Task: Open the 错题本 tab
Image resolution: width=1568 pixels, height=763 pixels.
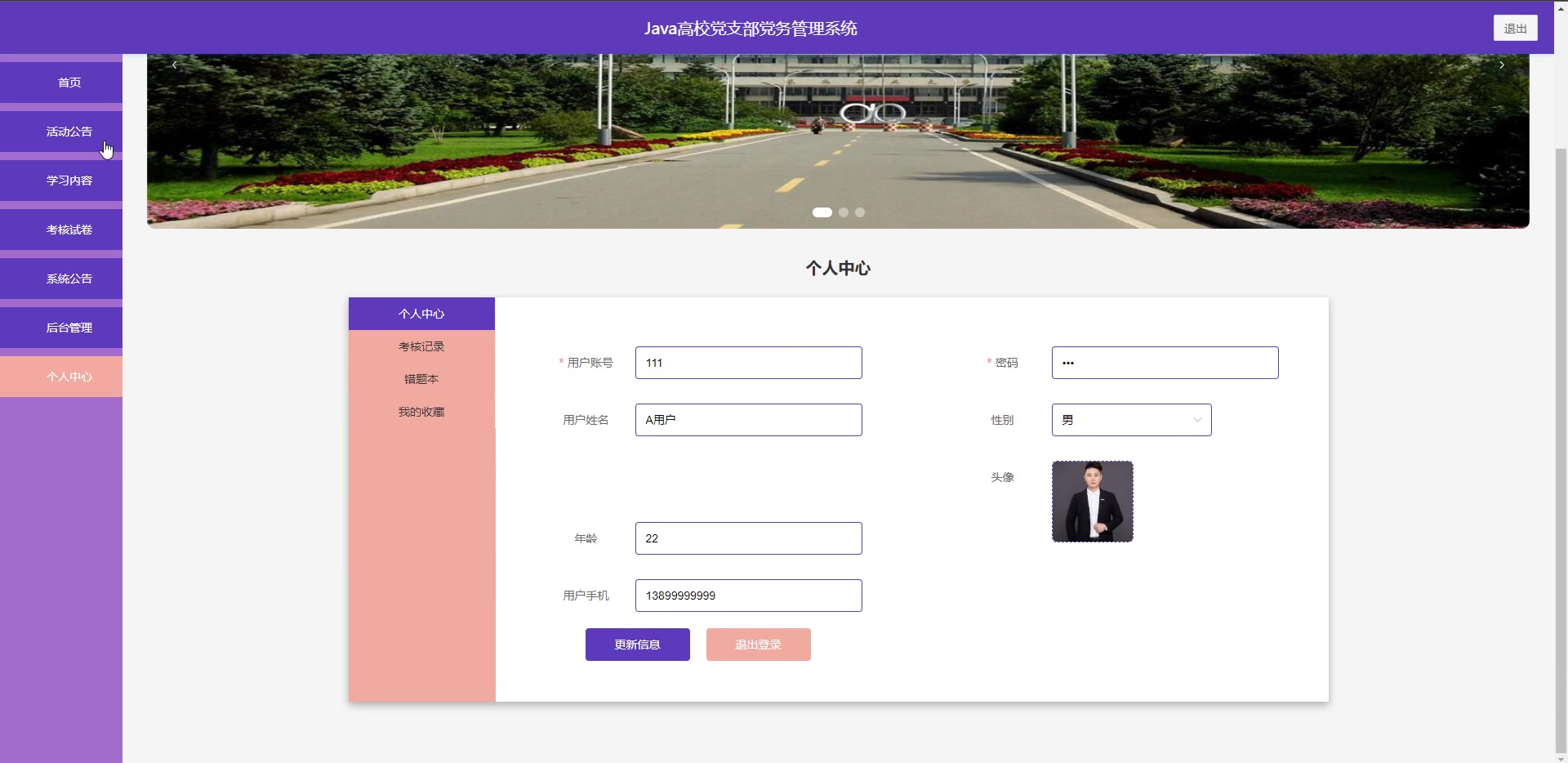Action: pyautogui.click(x=421, y=379)
